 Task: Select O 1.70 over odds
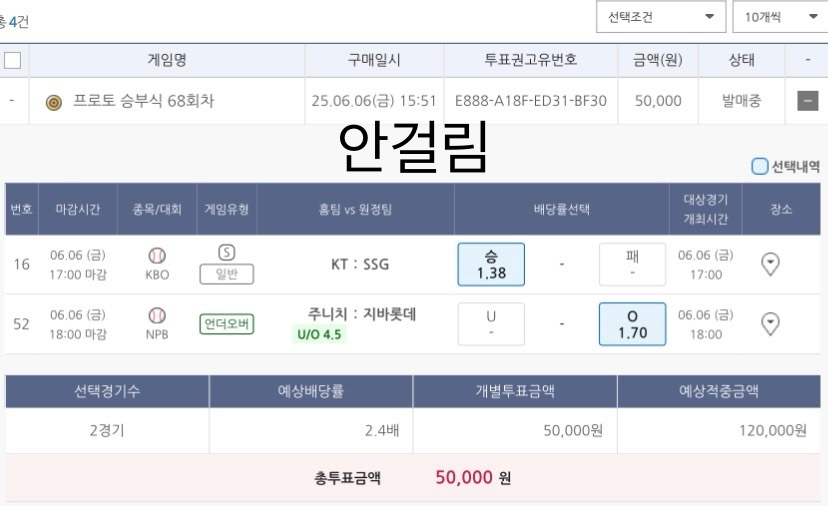tap(632, 324)
